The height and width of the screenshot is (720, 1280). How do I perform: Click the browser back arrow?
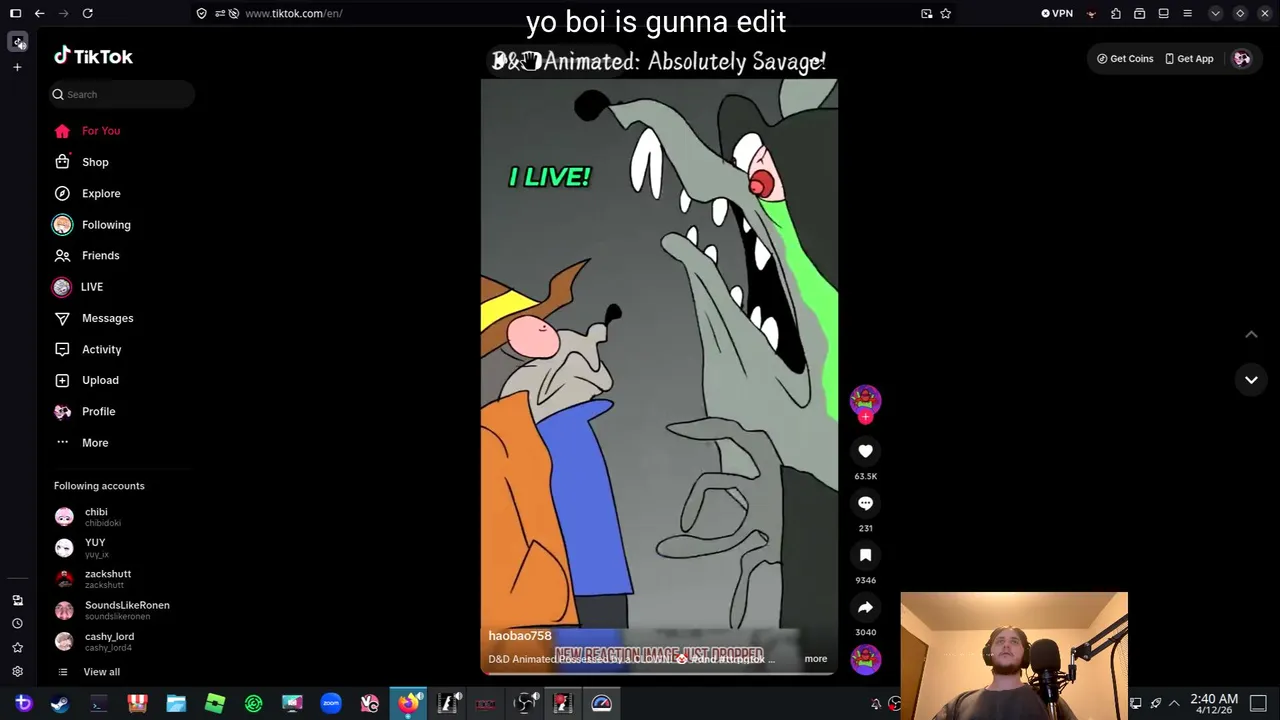coord(40,13)
